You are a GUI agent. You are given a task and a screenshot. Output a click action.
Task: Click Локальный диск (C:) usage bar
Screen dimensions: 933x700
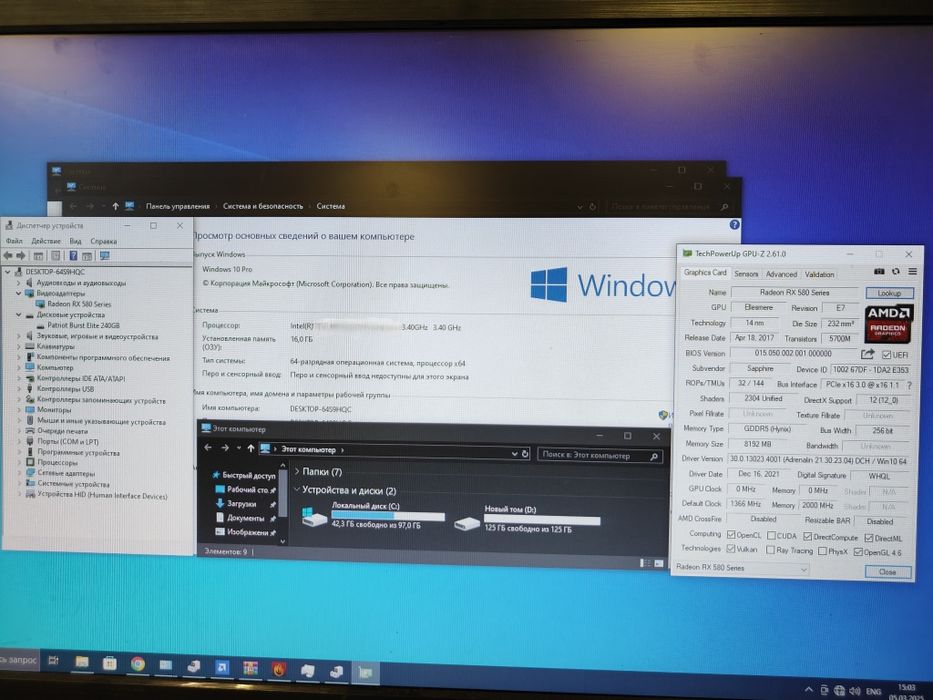388,516
